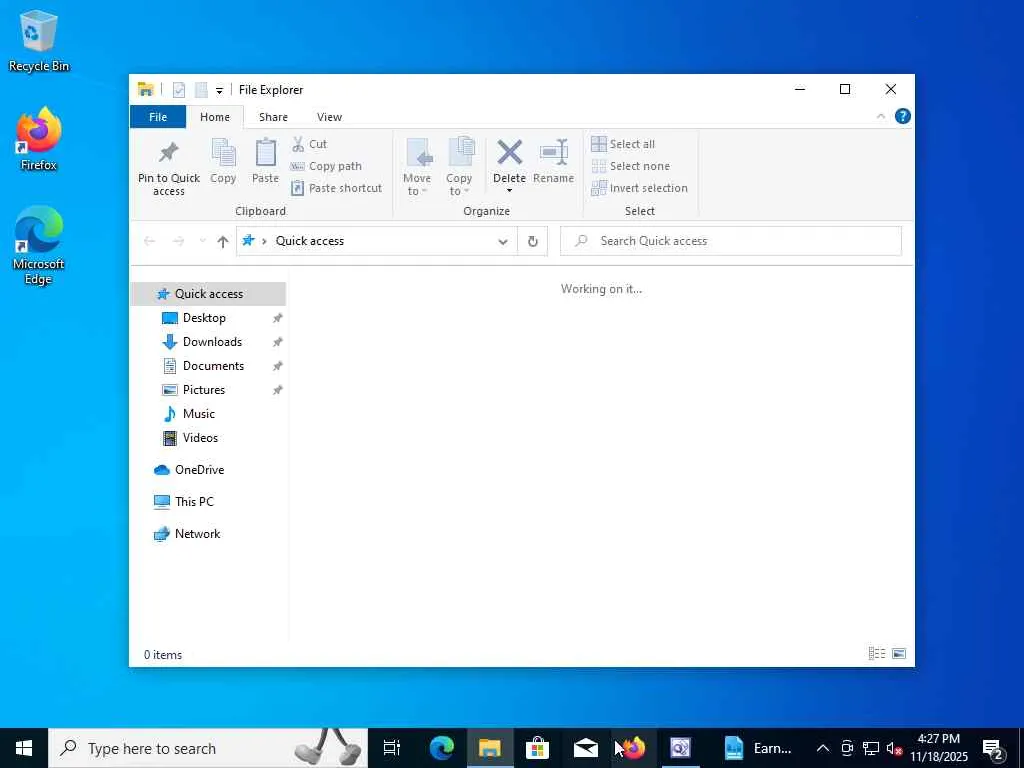Switch to the View tab
This screenshot has width=1024, height=768.
point(329,117)
